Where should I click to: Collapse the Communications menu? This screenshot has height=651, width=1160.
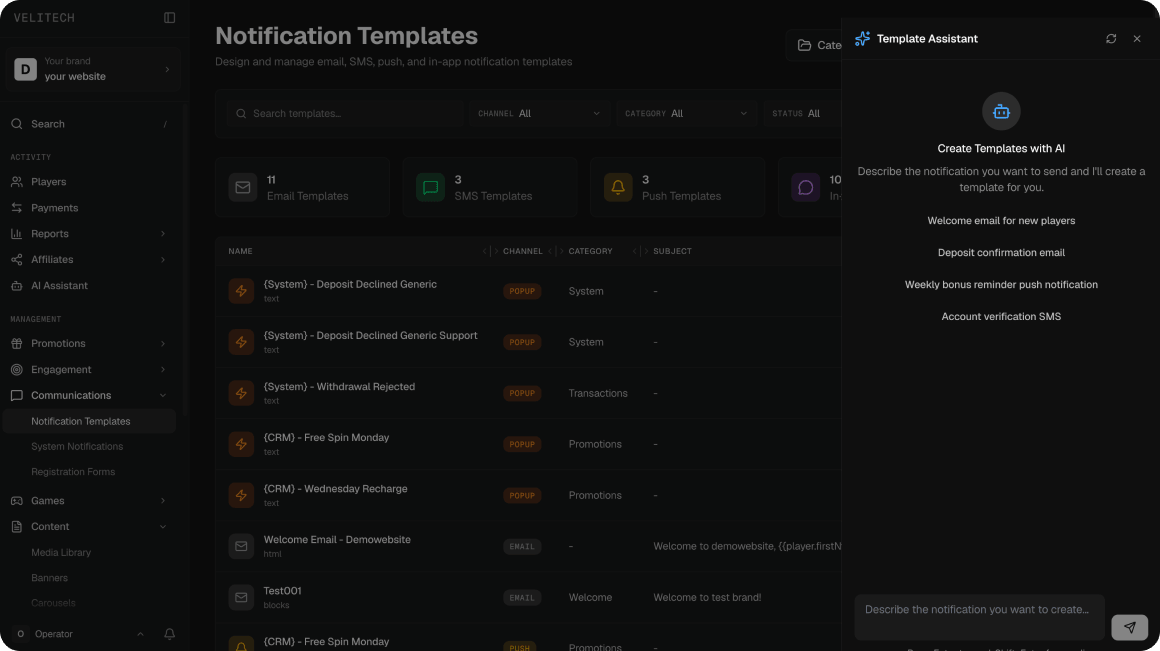(x=89, y=395)
